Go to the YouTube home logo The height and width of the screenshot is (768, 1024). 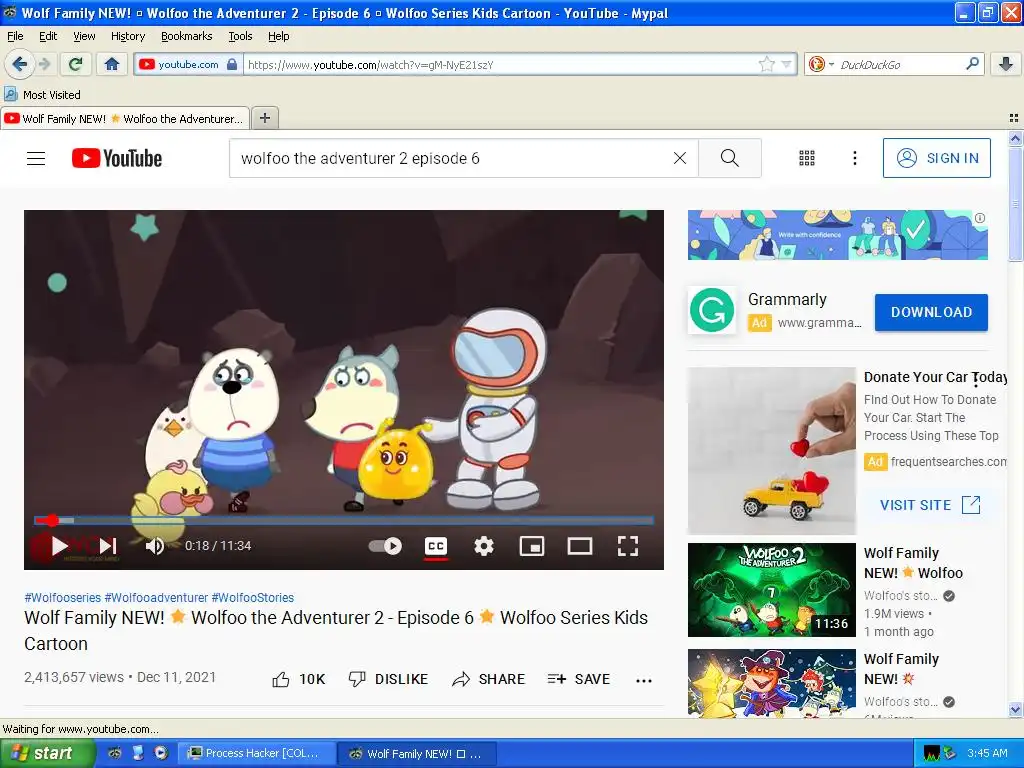pyautogui.click(x=117, y=158)
